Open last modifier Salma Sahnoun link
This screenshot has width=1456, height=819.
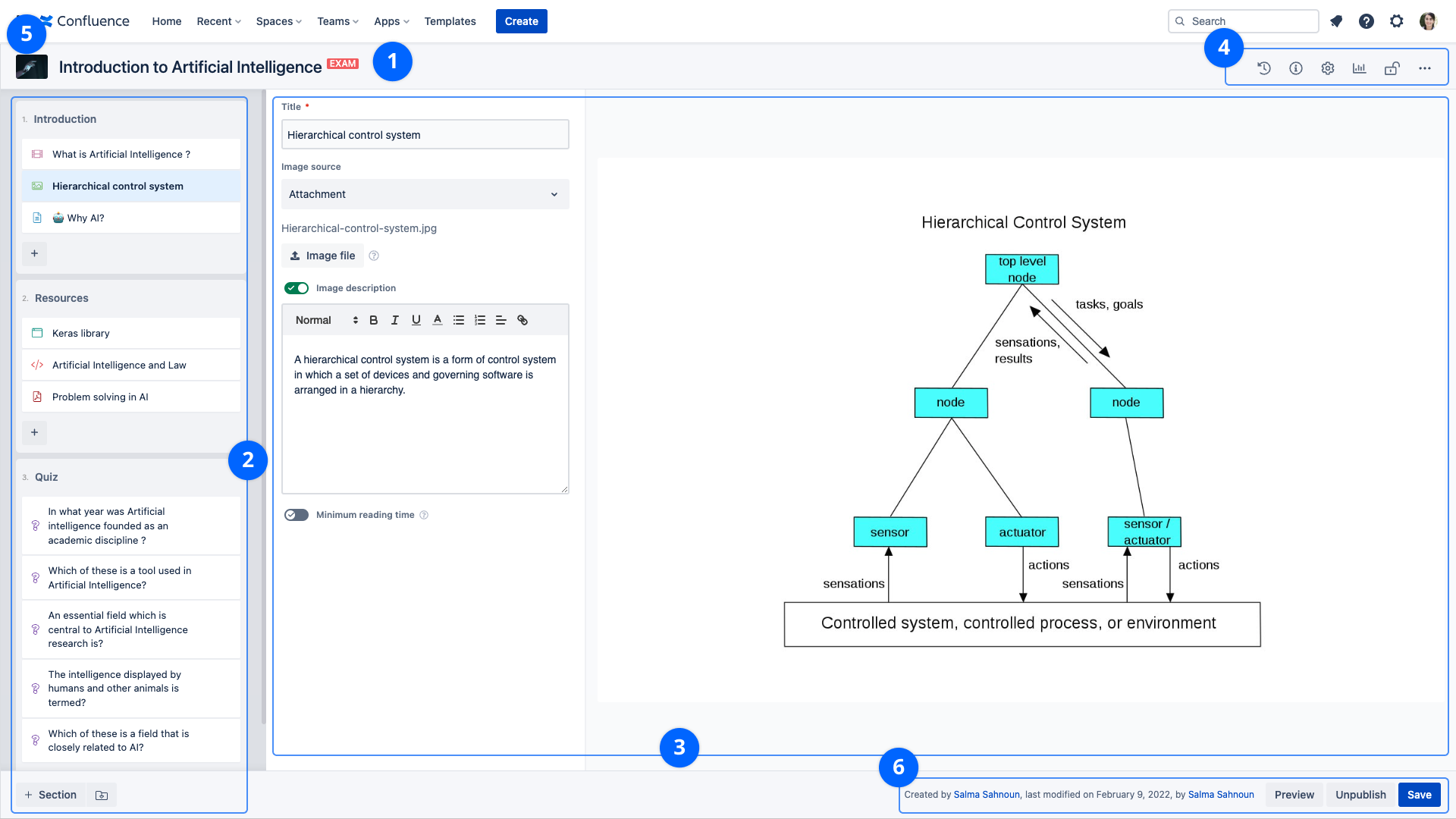pos(1221,795)
